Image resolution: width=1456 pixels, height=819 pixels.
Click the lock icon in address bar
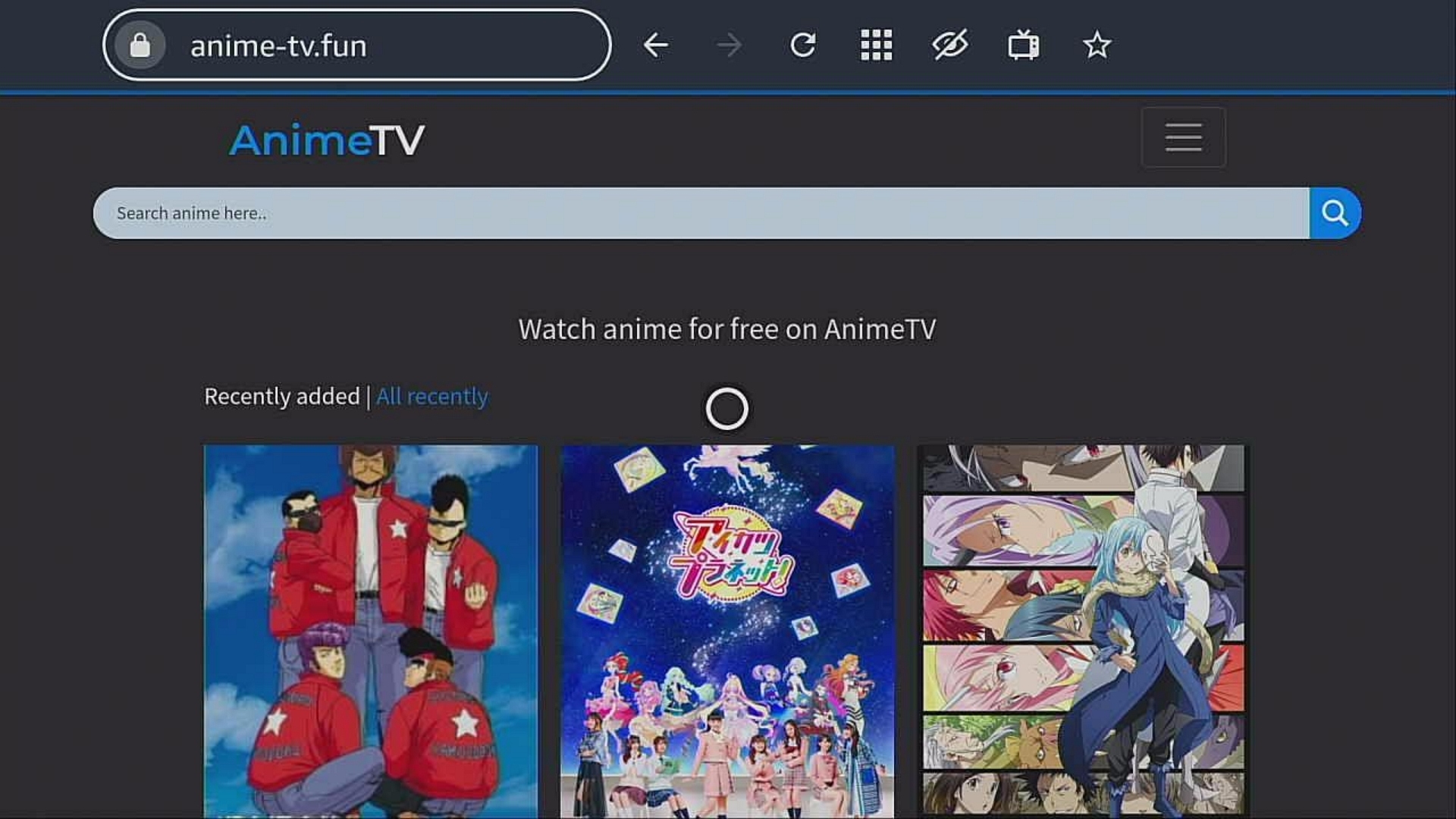[x=140, y=45]
